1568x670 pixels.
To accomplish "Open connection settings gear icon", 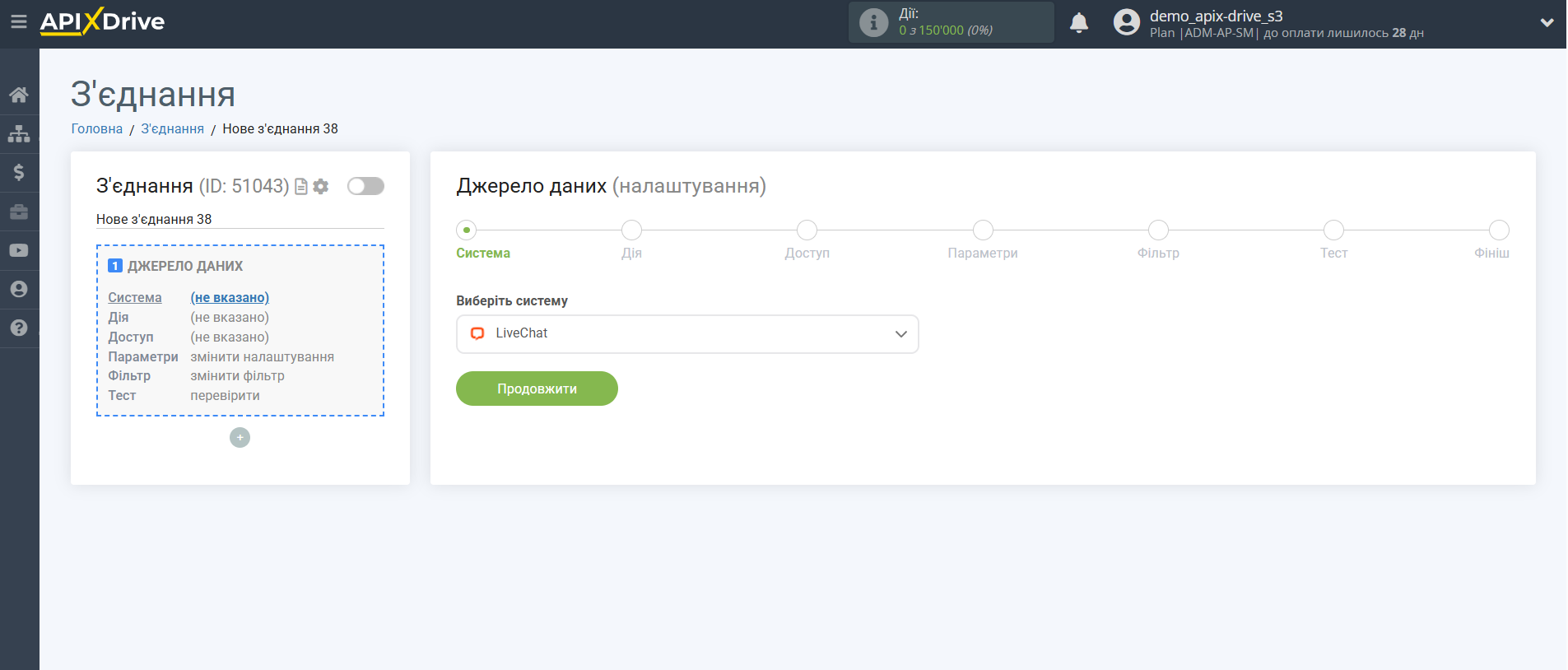I will 321,187.
